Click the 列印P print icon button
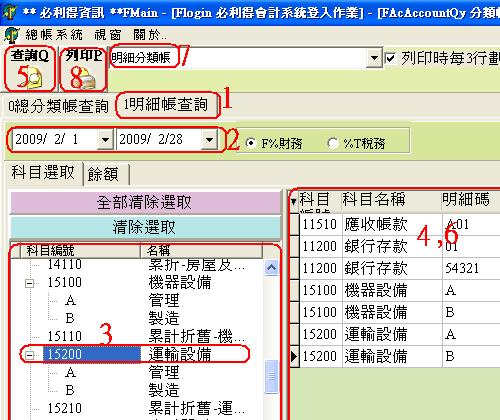Screen dimensions: 500x420 click(83, 69)
